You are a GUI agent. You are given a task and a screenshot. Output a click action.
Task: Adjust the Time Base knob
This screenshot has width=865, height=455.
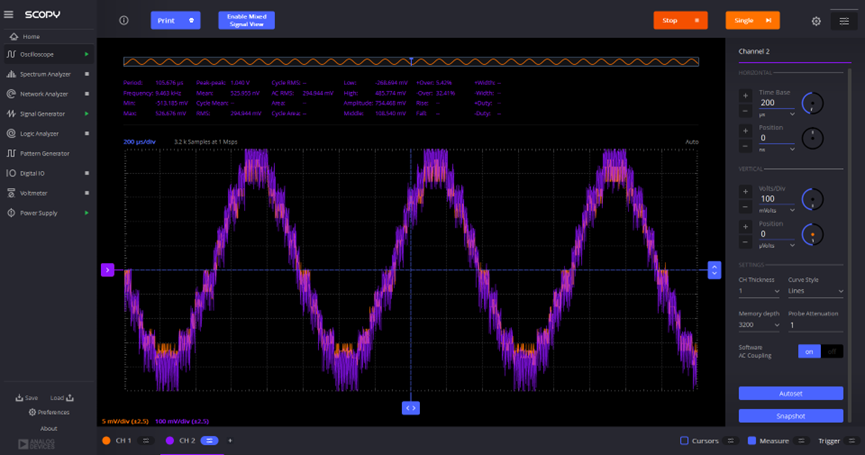pyautogui.click(x=812, y=103)
